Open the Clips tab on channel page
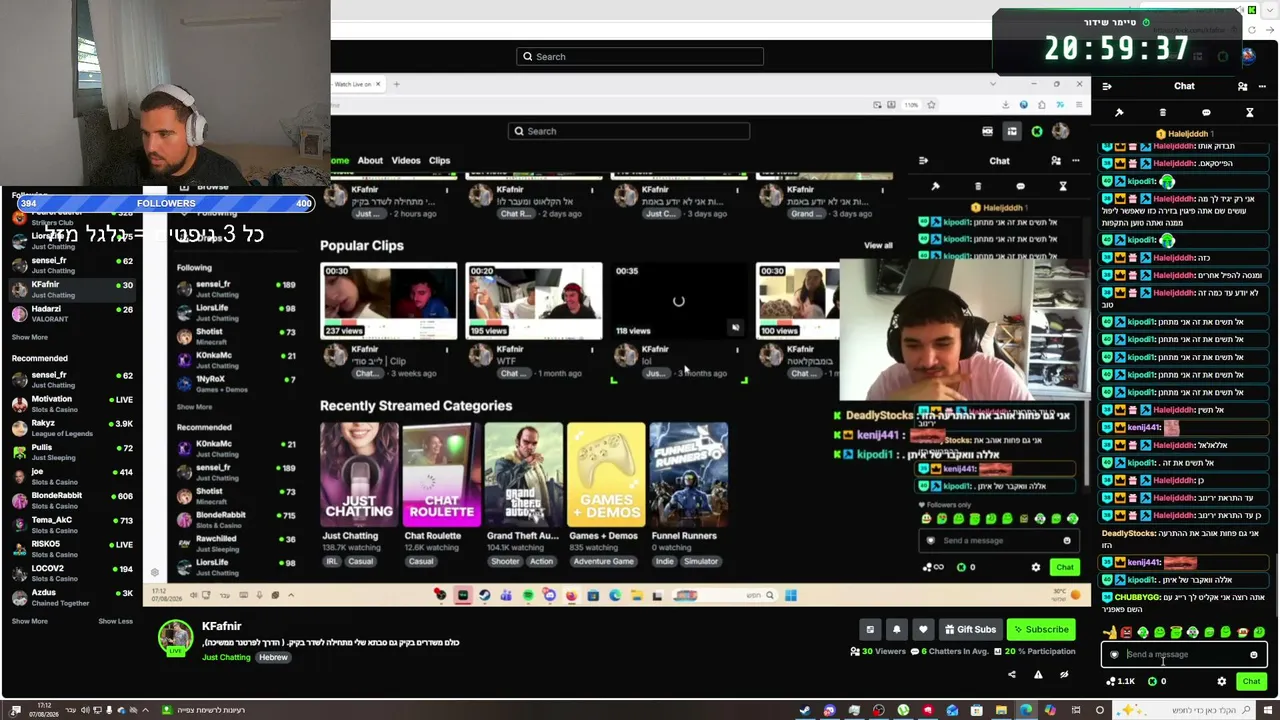 point(439,160)
